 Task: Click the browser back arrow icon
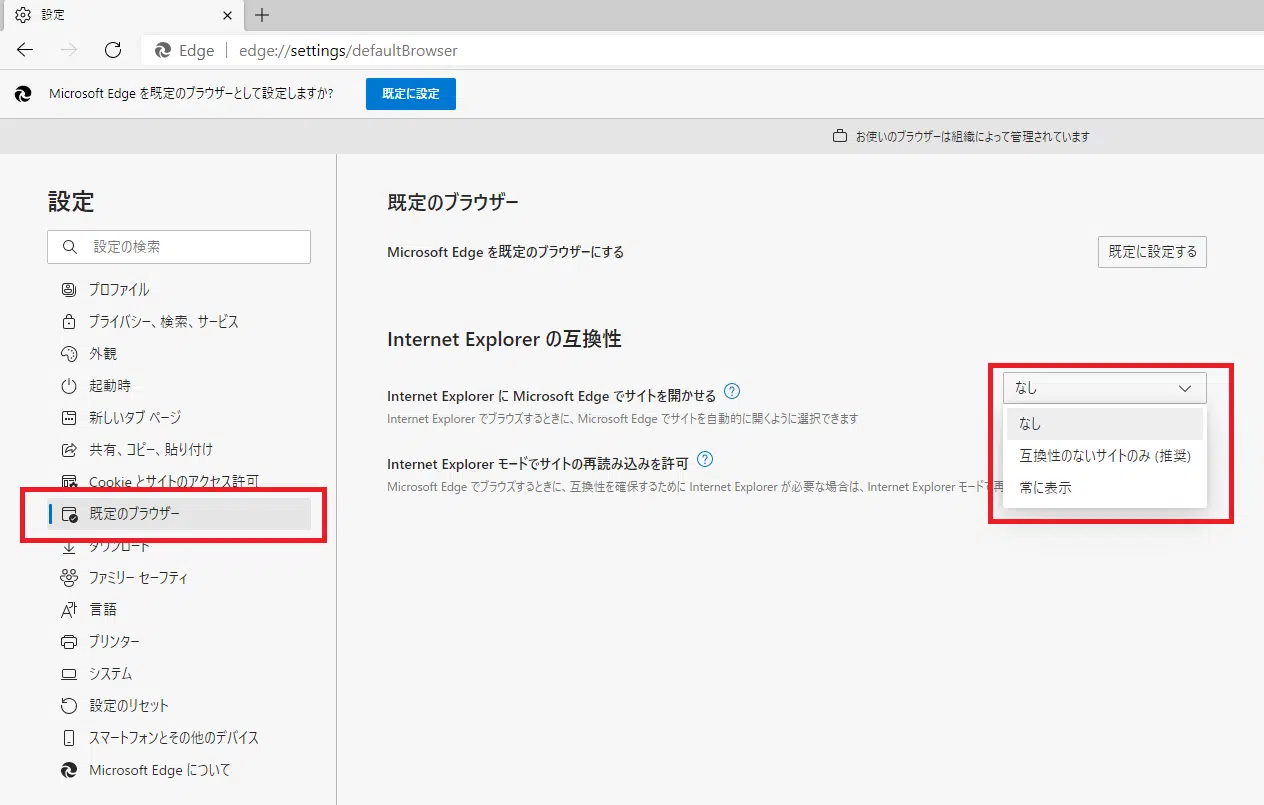pos(25,50)
